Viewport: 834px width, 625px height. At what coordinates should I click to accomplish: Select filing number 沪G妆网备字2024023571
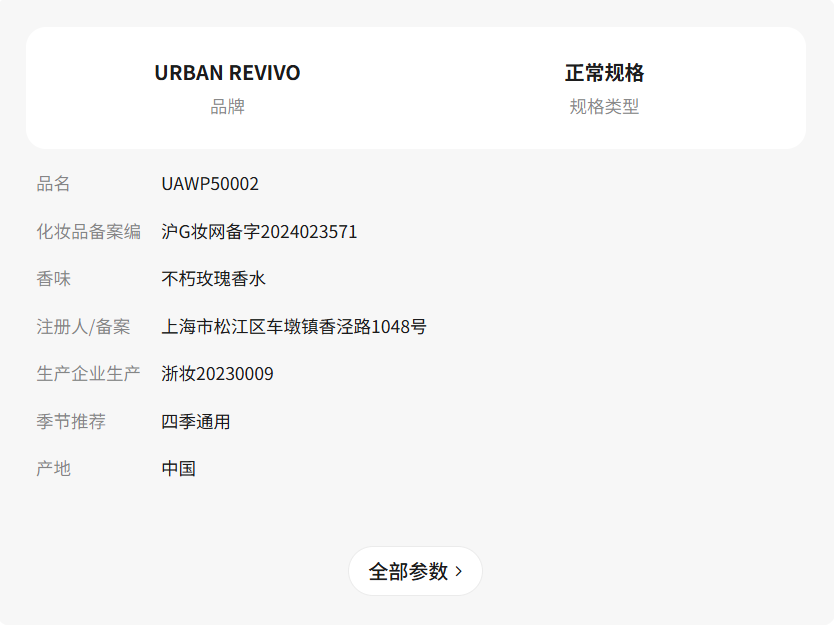click(260, 231)
